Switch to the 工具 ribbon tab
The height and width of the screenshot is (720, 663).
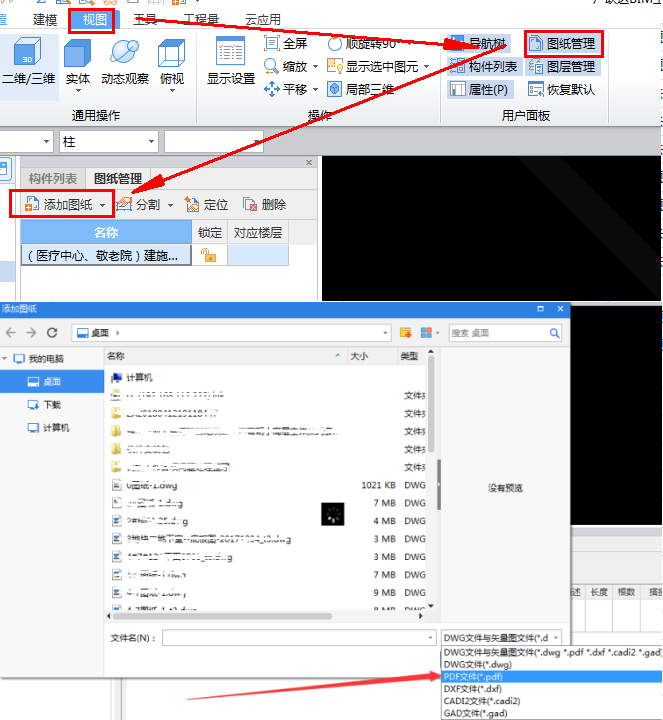tap(145, 20)
